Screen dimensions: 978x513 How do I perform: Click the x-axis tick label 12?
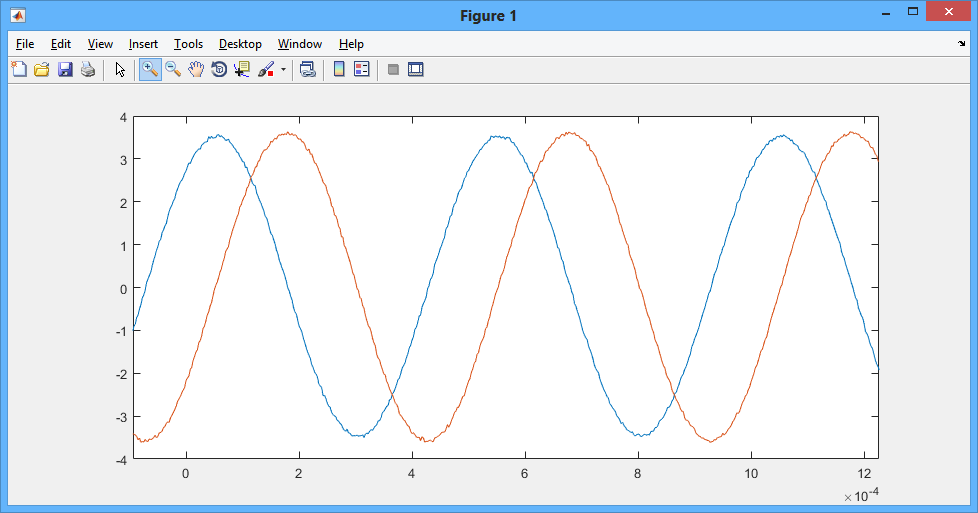click(x=864, y=474)
